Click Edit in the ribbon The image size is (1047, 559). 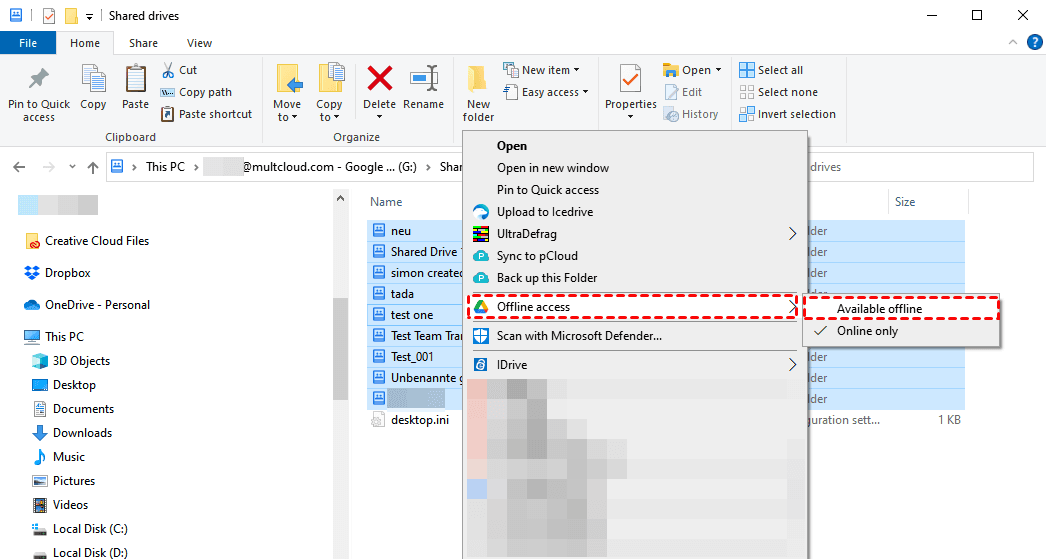point(683,92)
